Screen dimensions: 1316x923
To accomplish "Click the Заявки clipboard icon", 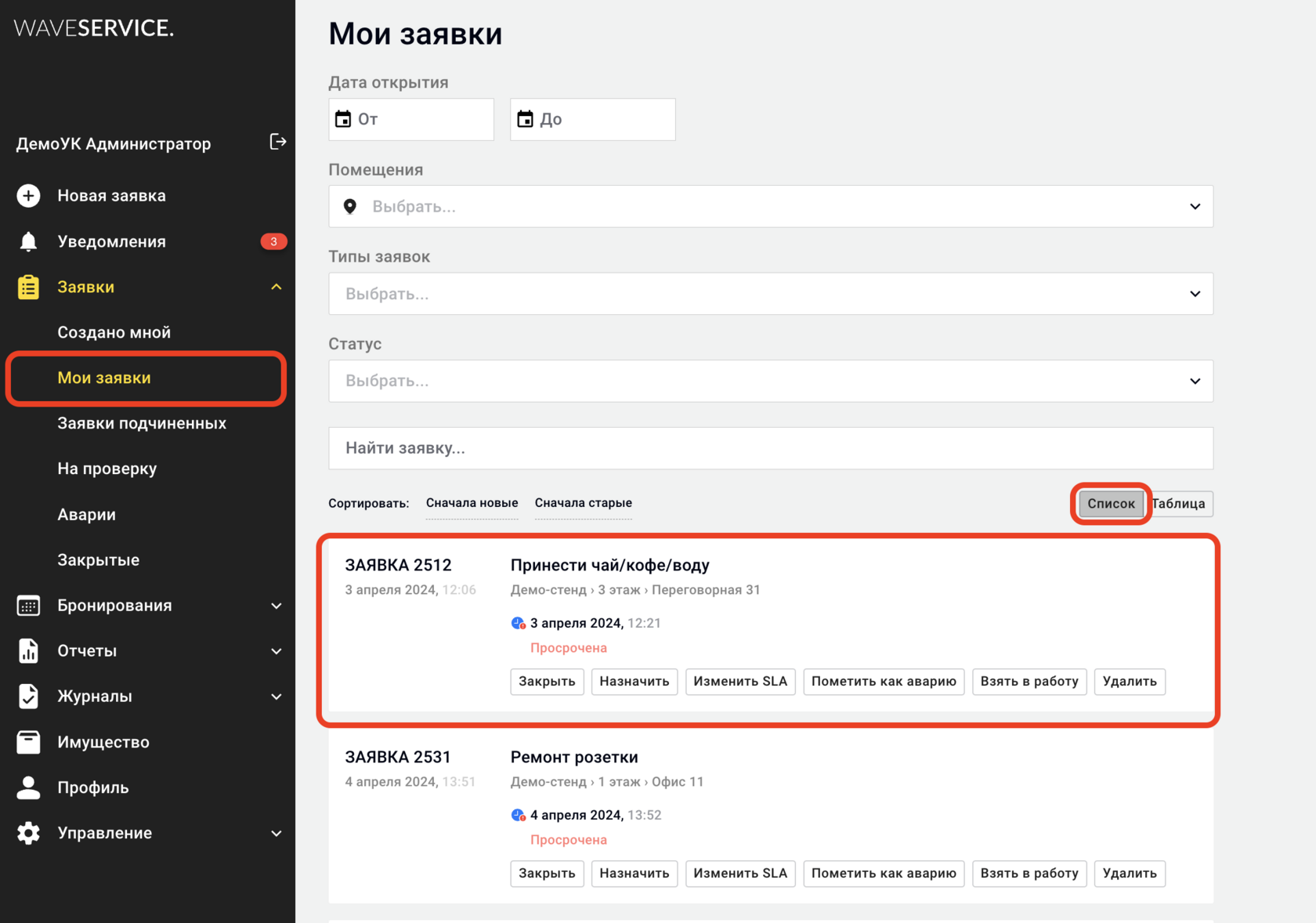I will [28, 287].
